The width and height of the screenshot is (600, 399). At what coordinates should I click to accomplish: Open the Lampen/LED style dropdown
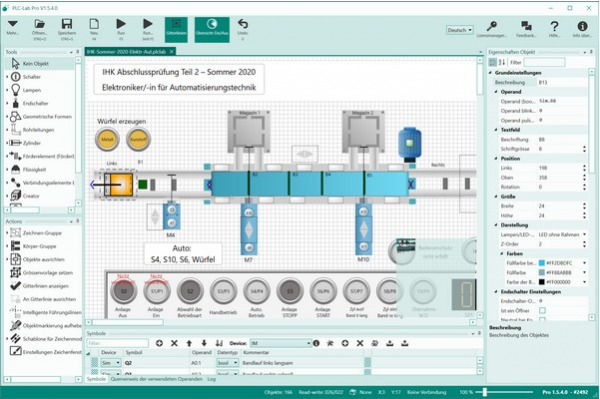(x=562, y=235)
